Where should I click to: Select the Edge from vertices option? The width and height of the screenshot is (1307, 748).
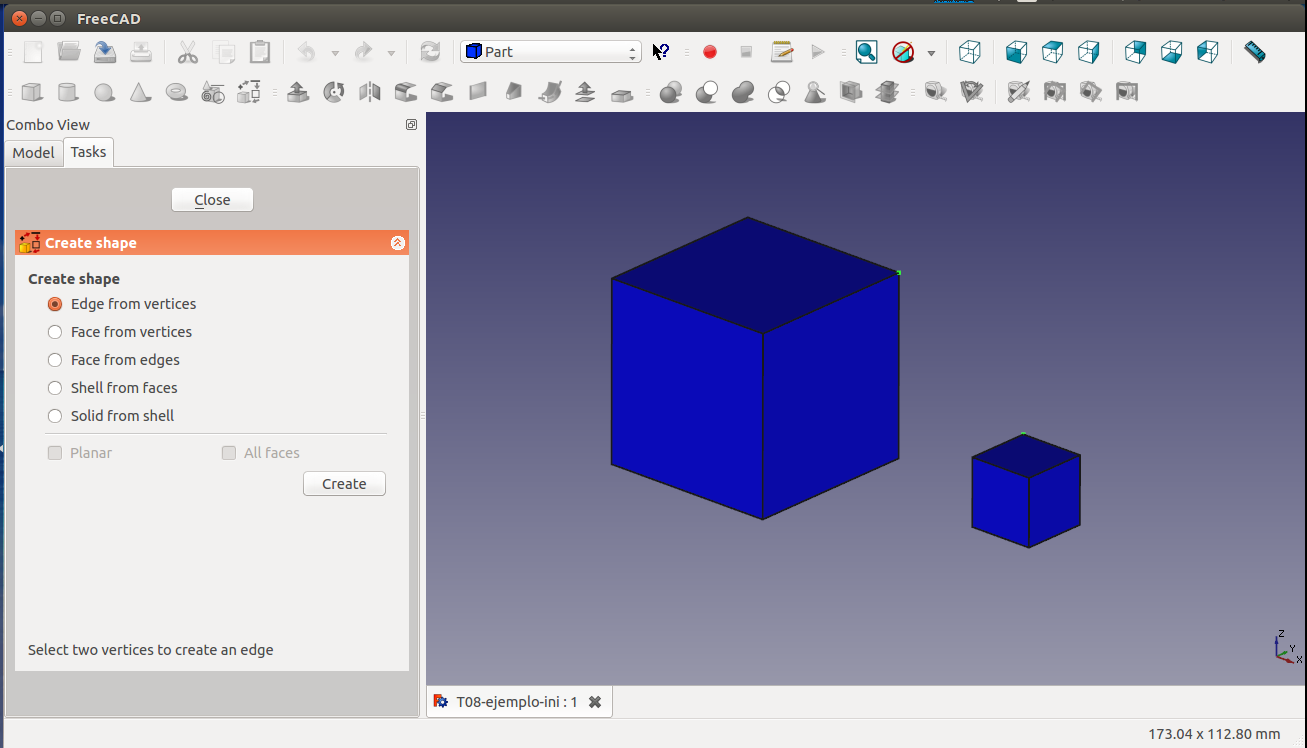click(x=55, y=304)
